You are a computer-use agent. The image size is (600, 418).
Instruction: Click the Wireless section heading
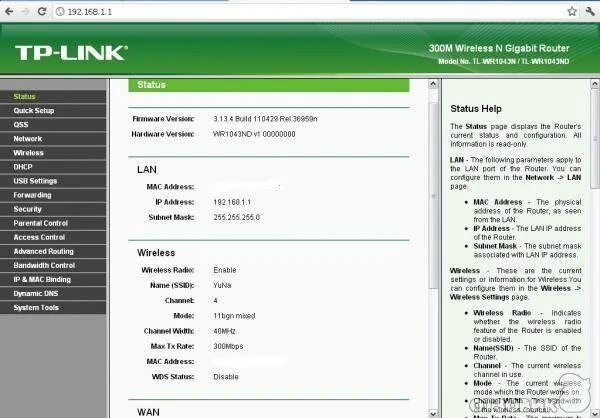(x=156, y=253)
